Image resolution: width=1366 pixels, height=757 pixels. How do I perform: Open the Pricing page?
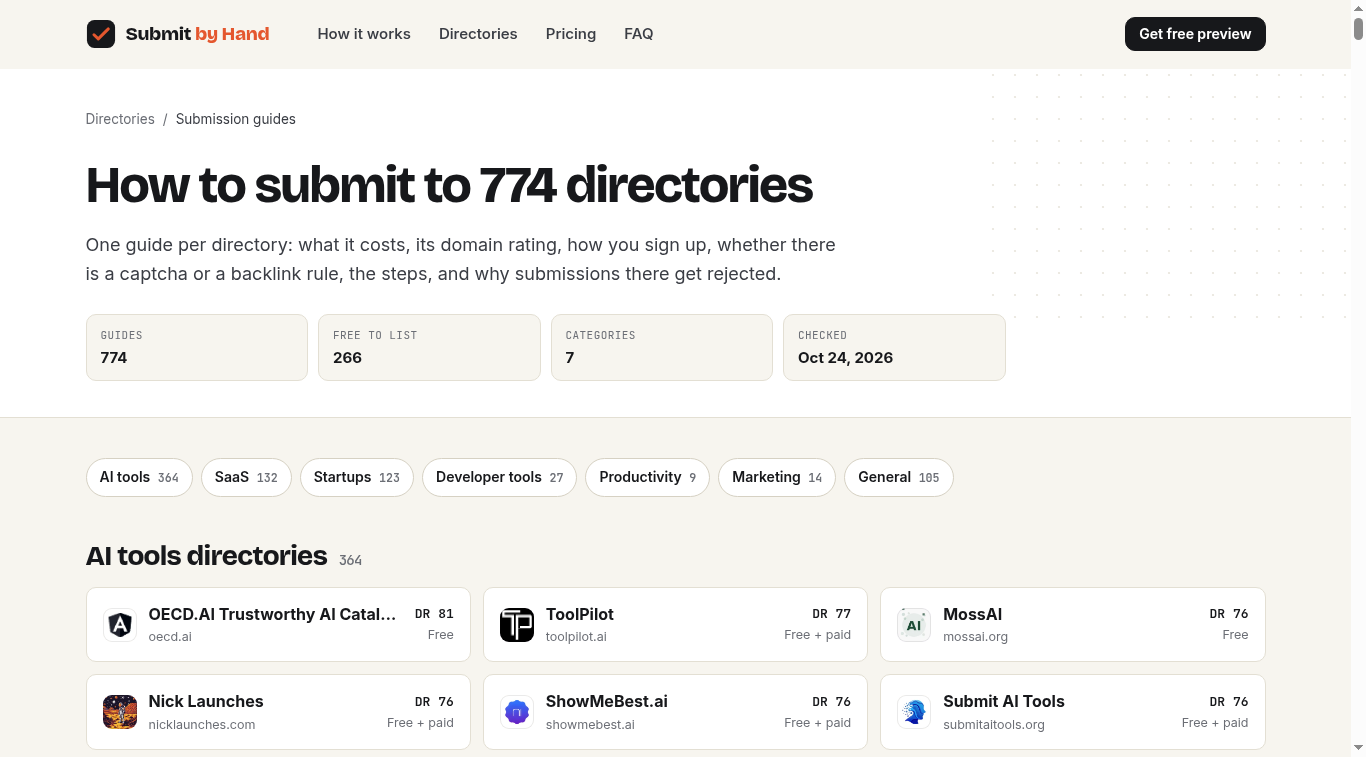pyautogui.click(x=571, y=34)
